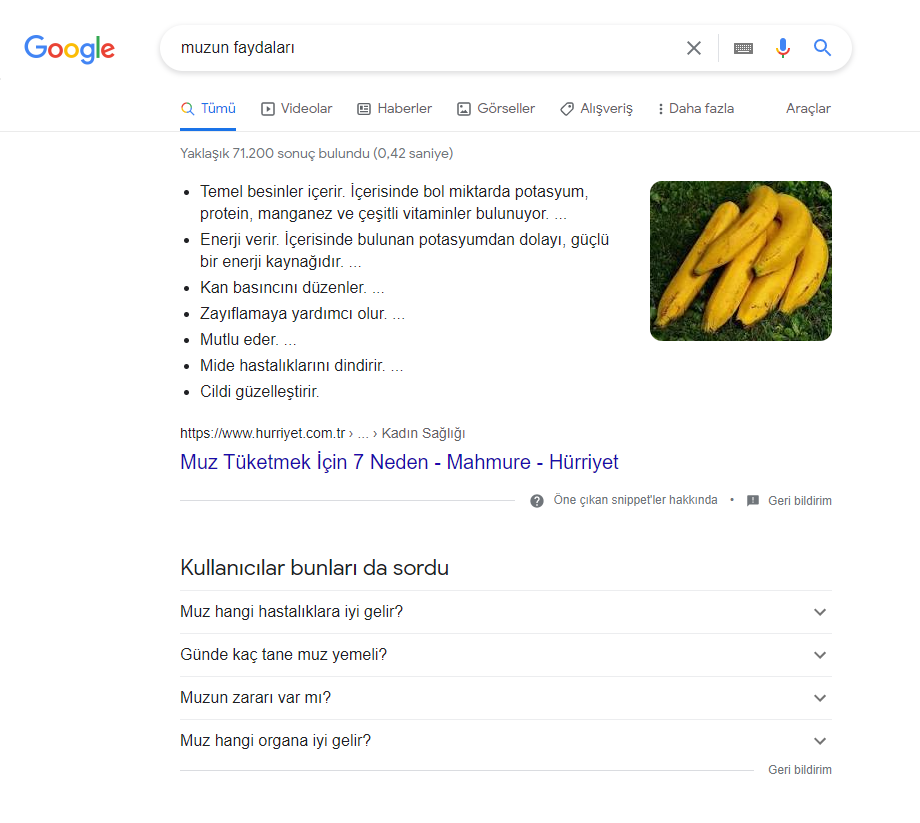This screenshot has width=920, height=823.
Task: Select the Alışveriş tab
Action: [x=596, y=109]
